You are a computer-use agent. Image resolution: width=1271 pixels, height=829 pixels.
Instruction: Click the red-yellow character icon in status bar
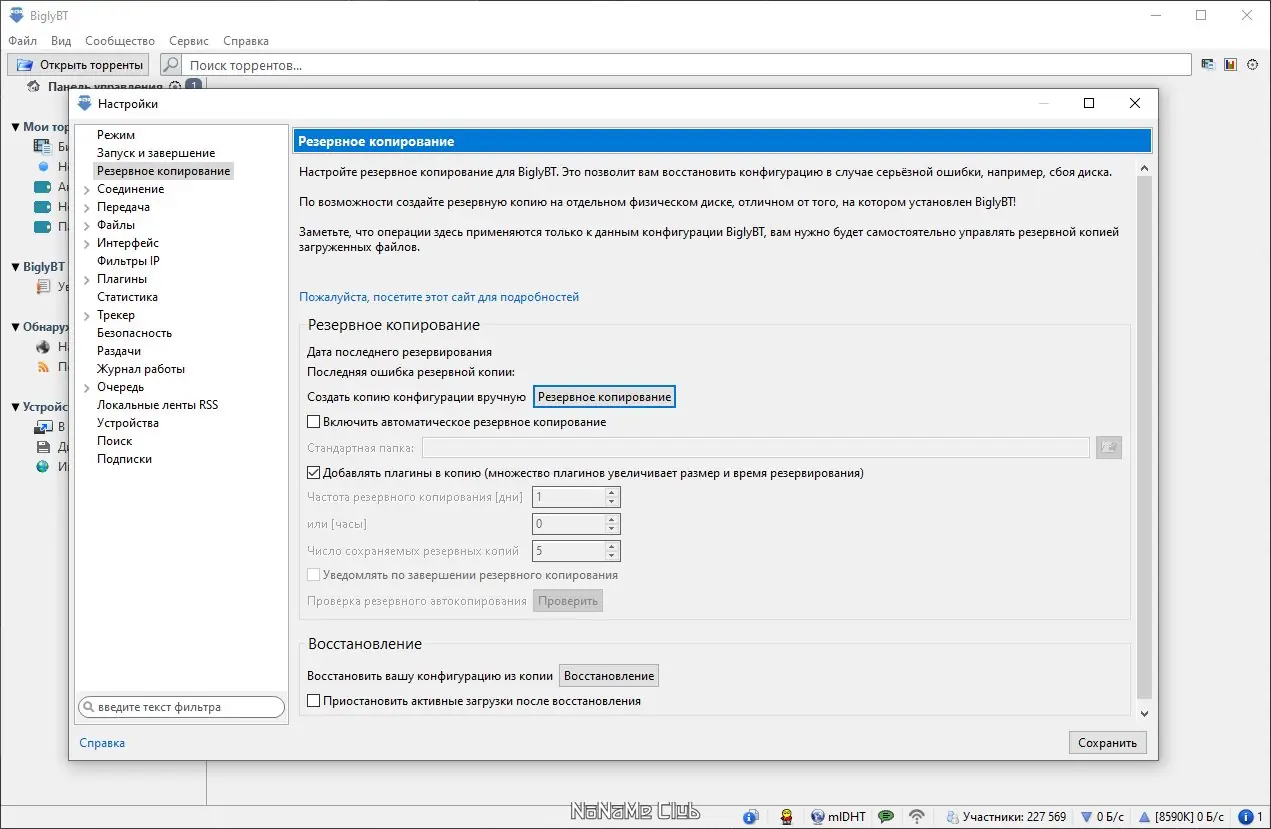788,817
